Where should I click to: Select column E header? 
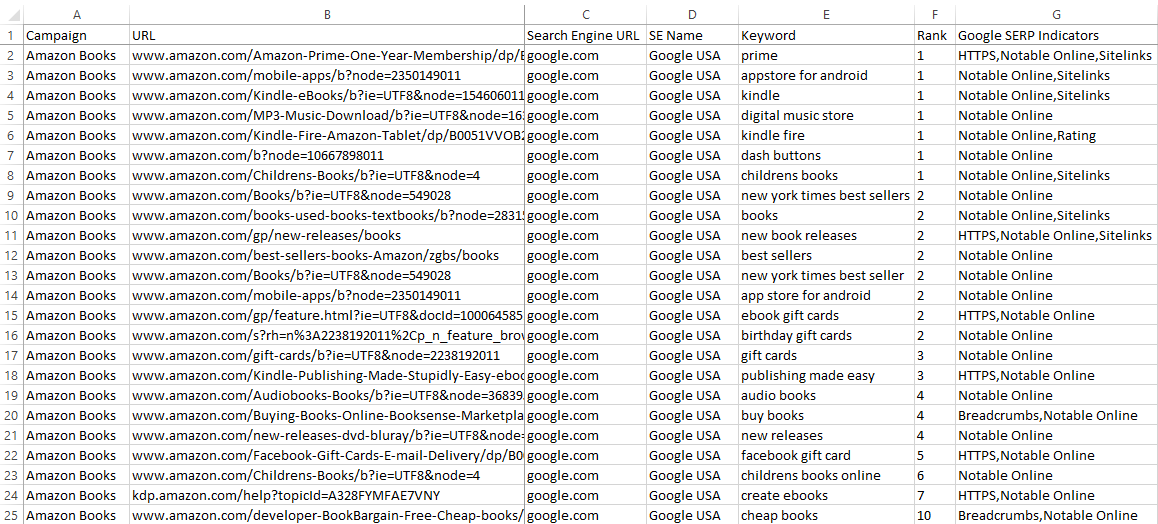826,13
